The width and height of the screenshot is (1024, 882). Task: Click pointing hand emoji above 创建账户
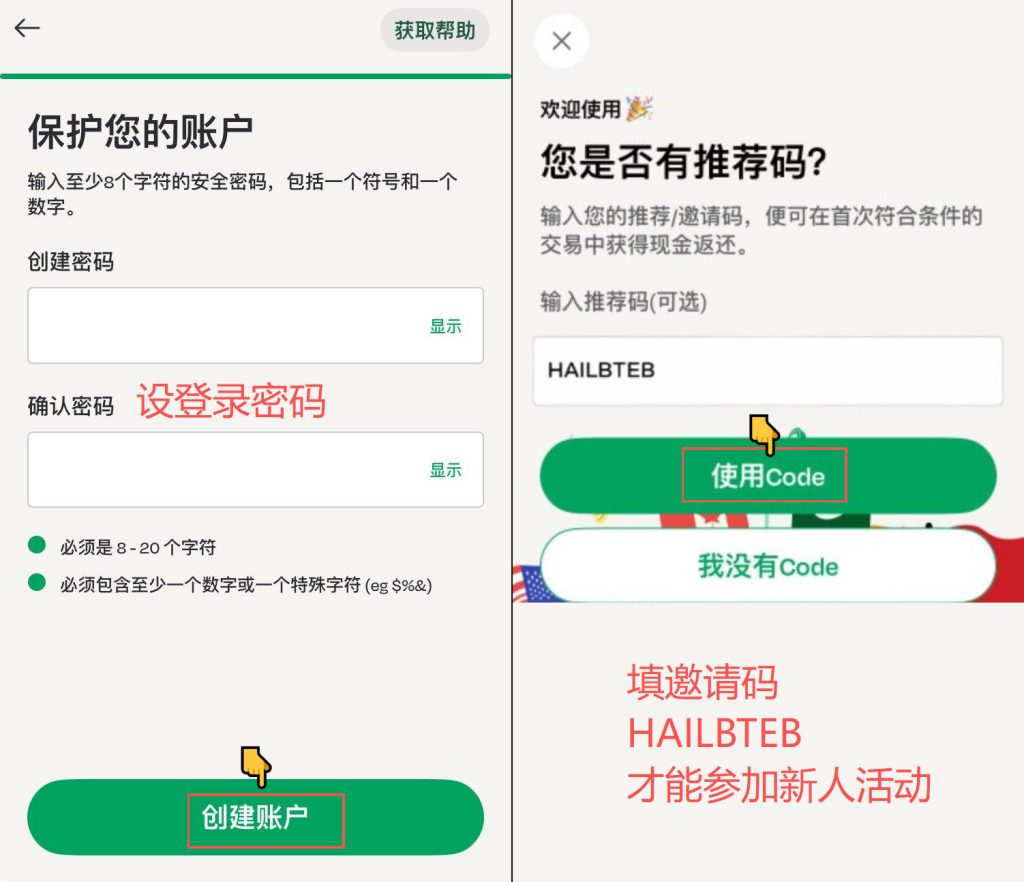(256, 766)
